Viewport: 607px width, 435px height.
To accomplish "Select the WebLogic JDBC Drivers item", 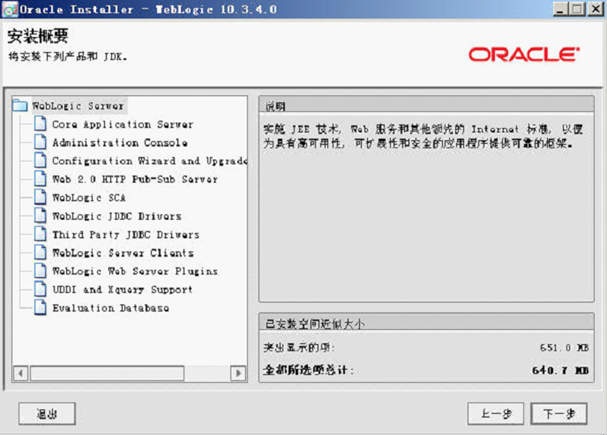I will (x=117, y=216).
